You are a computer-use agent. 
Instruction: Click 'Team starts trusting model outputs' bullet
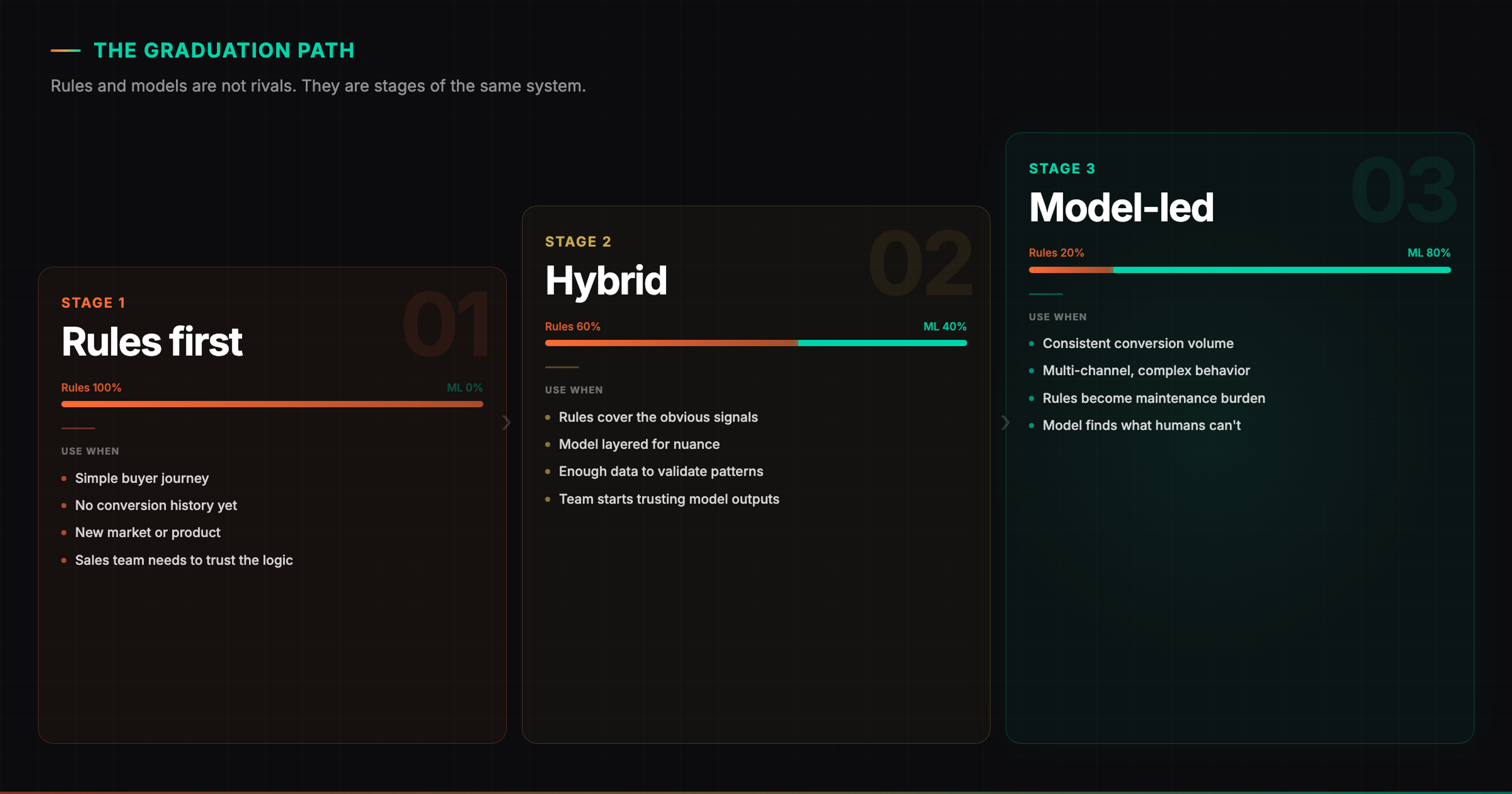669,499
